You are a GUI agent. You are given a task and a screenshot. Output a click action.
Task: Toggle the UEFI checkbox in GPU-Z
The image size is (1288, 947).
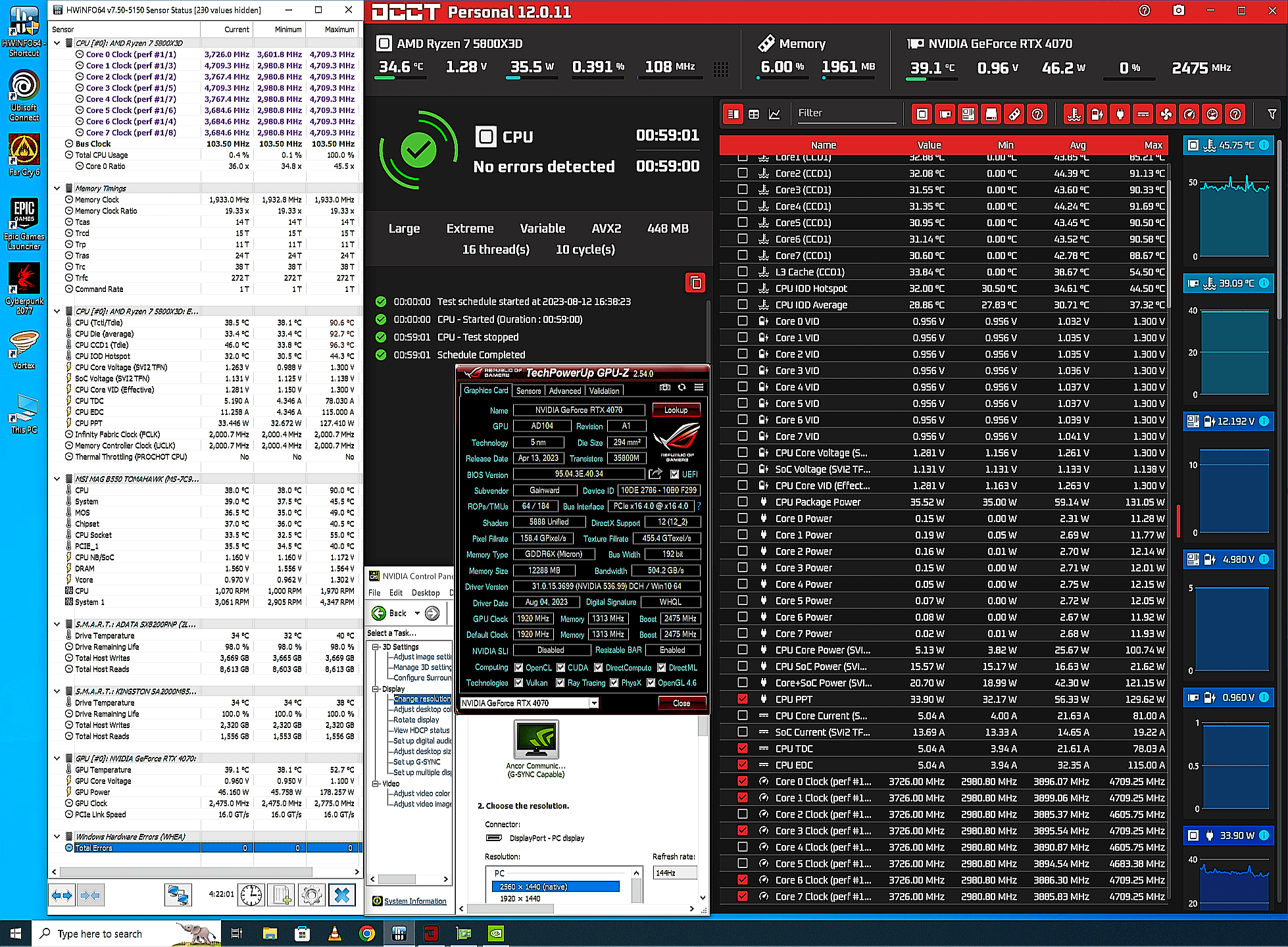click(x=674, y=474)
